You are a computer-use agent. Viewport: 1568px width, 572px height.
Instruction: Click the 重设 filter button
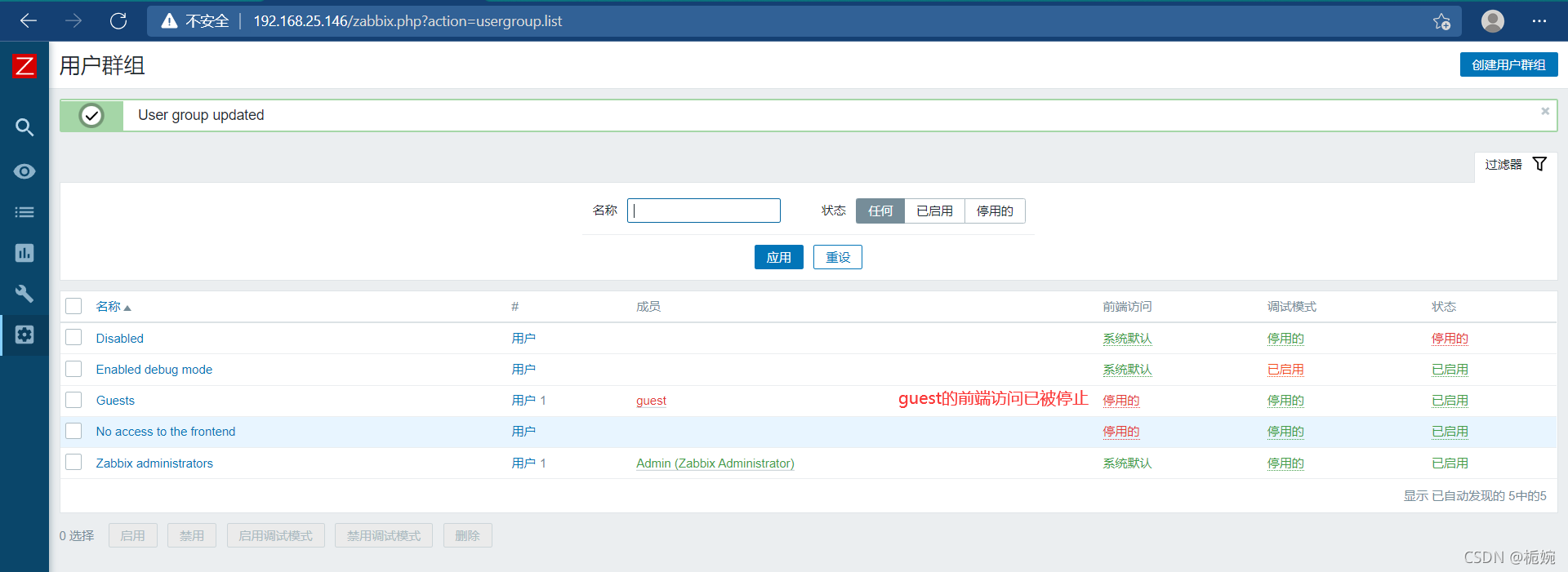pos(838,257)
